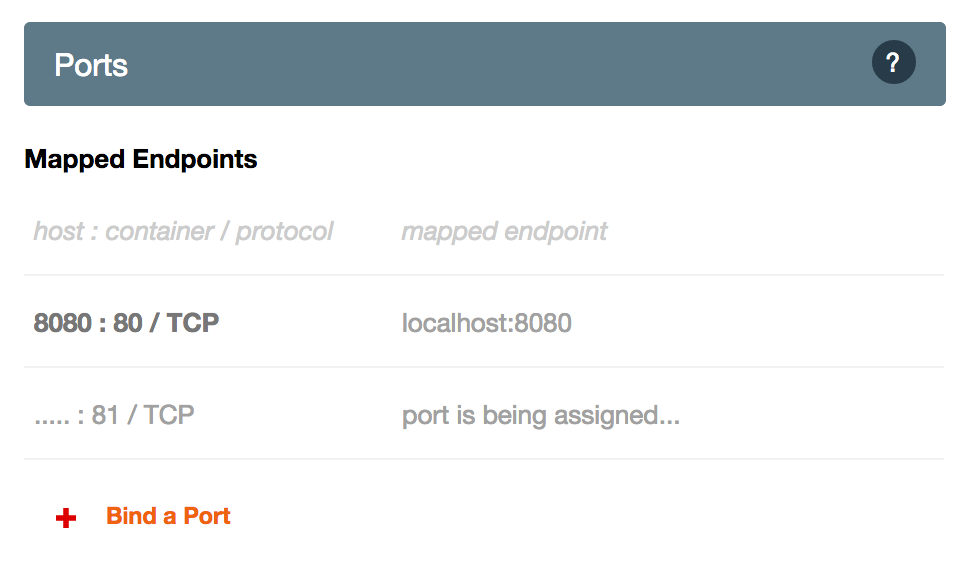Click the container port 81 value
Screen dimensions: 972x584
(105, 415)
